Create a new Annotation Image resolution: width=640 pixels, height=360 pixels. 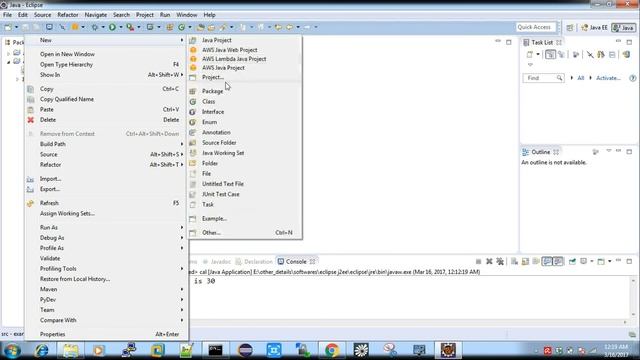pos(244,132)
